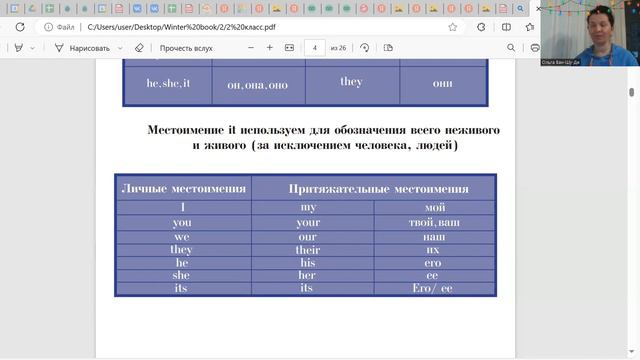This screenshot has width=640, height=360.
Task: Click the 'he, she, it' table cell
Action: tap(168, 84)
